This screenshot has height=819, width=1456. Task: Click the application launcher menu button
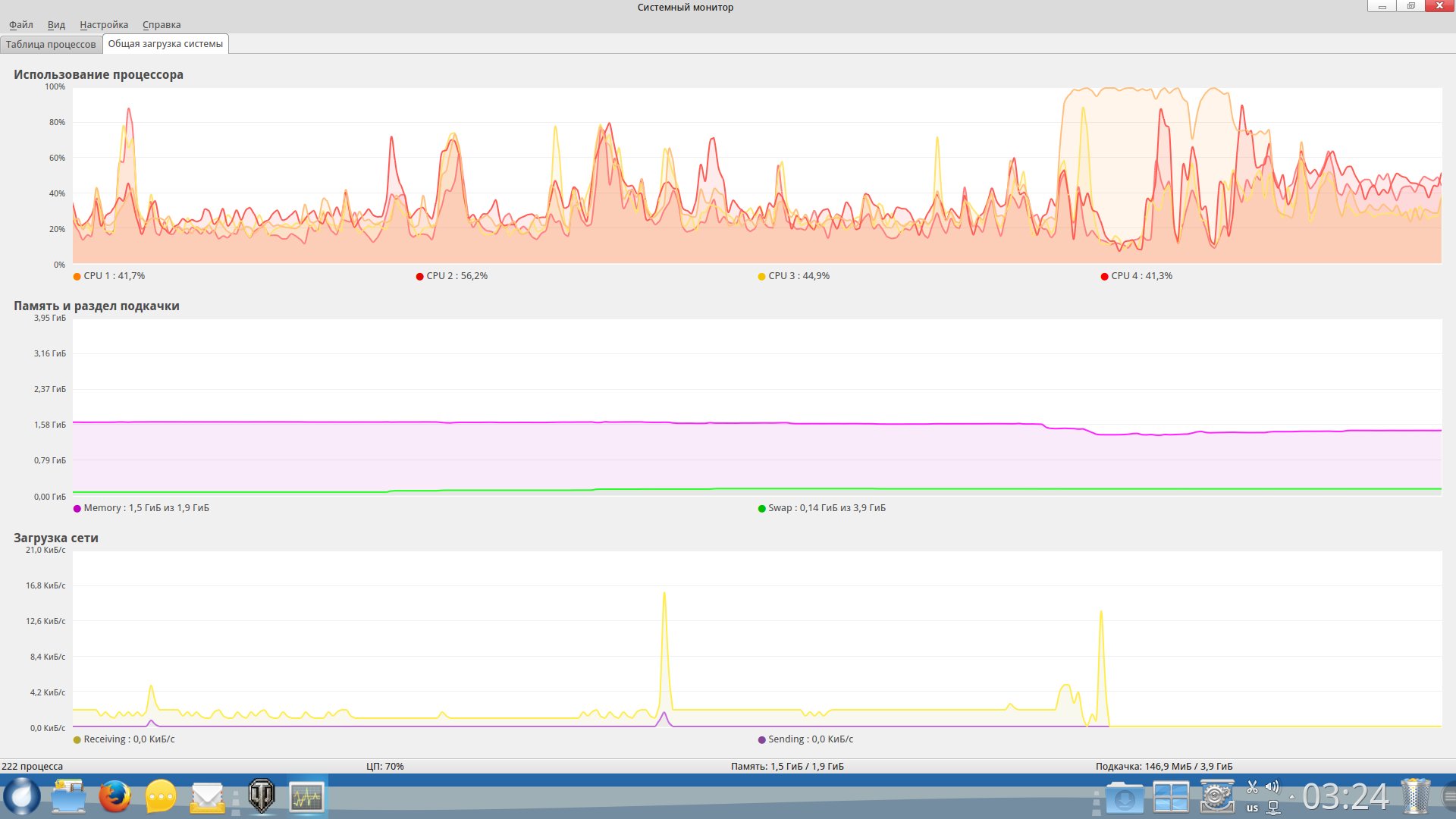pyautogui.click(x=22, y=796)
